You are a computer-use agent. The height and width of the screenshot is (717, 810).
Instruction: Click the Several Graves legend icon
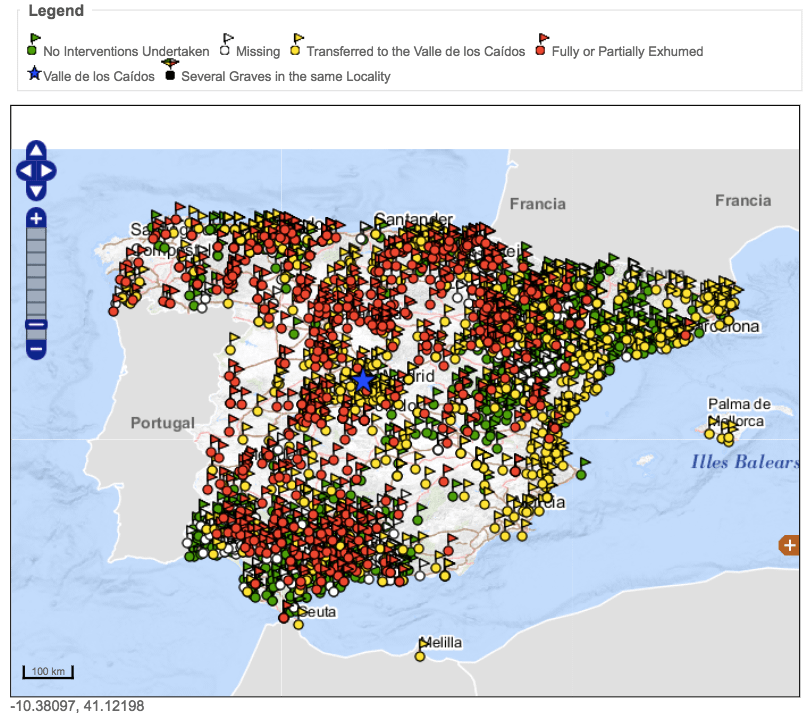[170, 70]
